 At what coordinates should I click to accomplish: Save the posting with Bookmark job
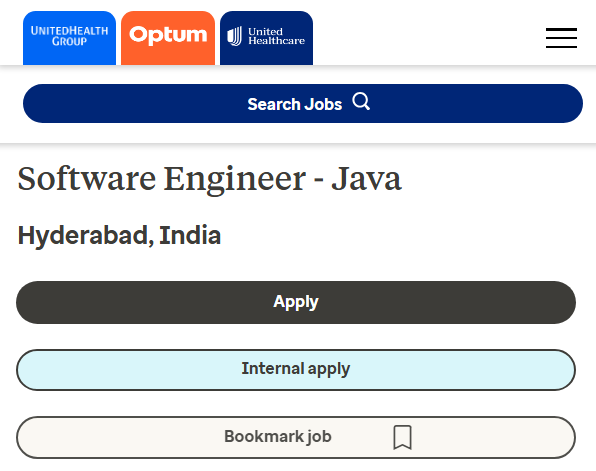[x=296, y=437]
